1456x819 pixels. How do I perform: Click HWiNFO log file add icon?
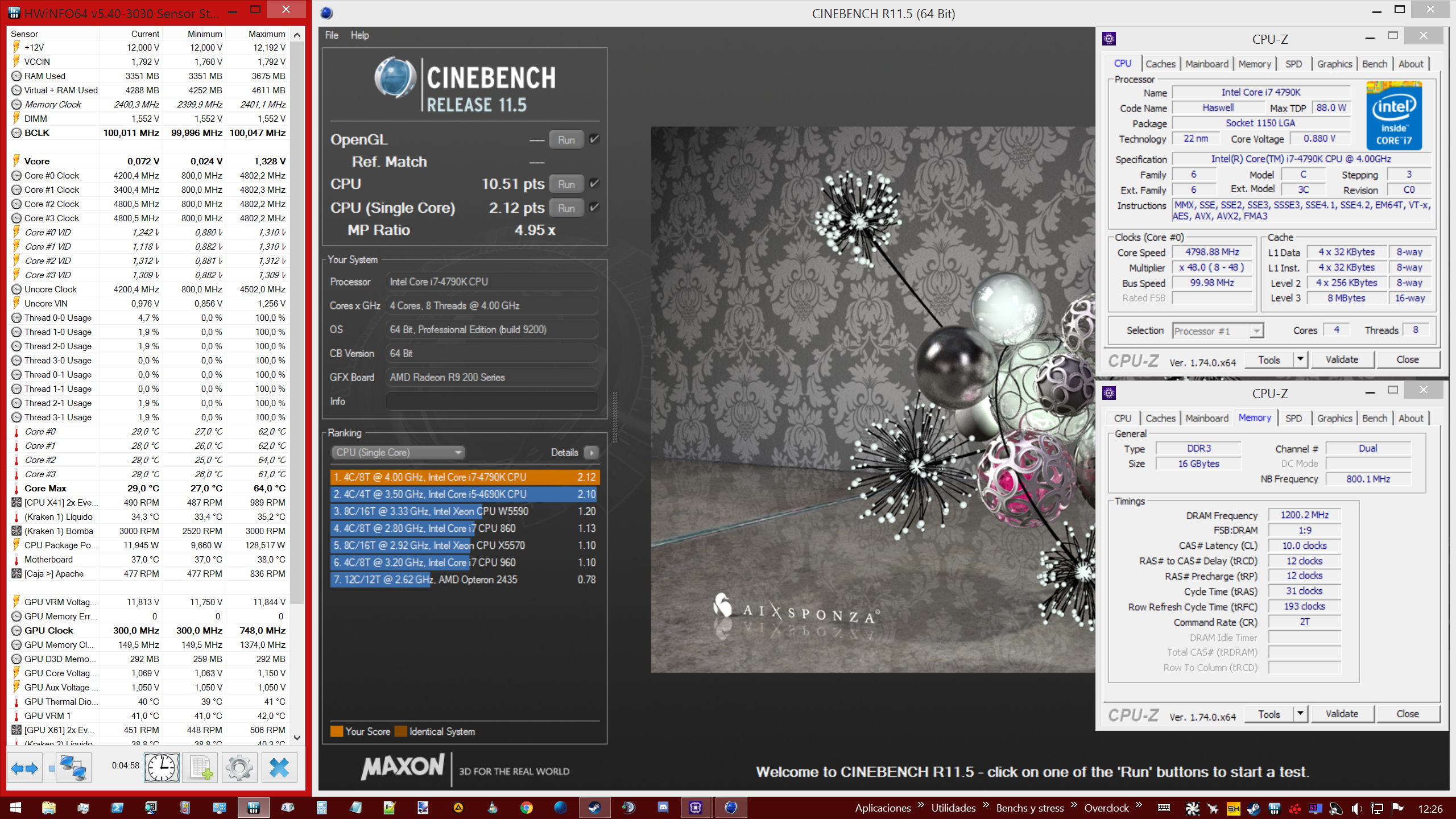[x=201, y=768]
